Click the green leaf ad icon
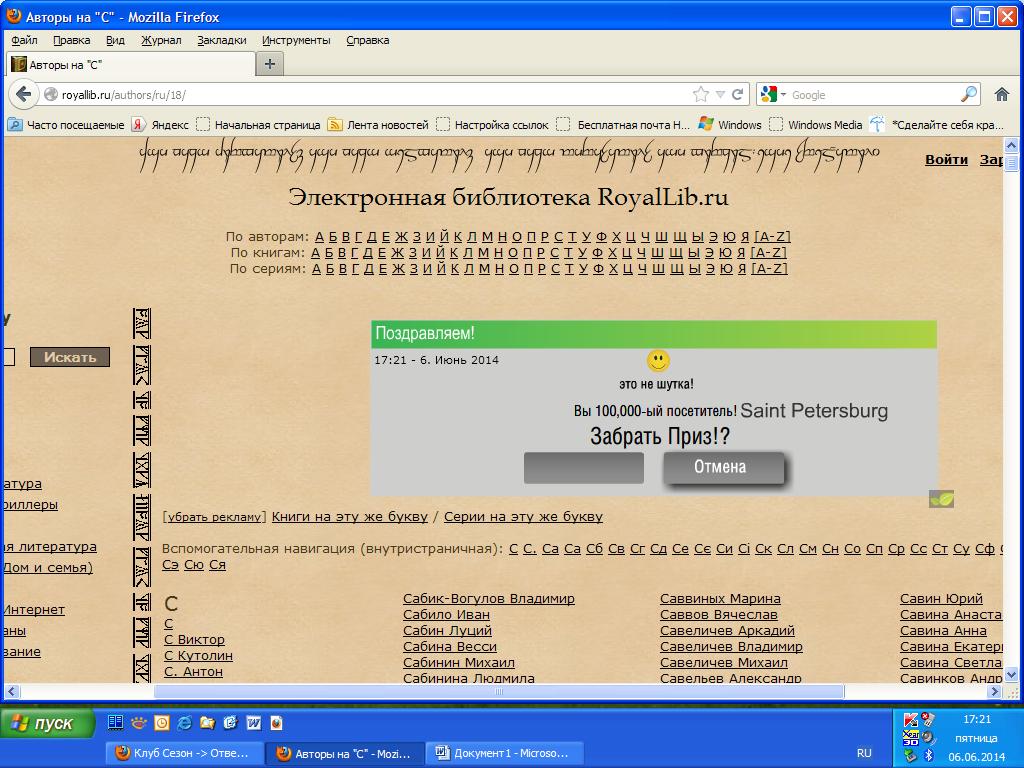Image resolution: width=1024 pixels, height=768 pixels. (x=941, y=500)
